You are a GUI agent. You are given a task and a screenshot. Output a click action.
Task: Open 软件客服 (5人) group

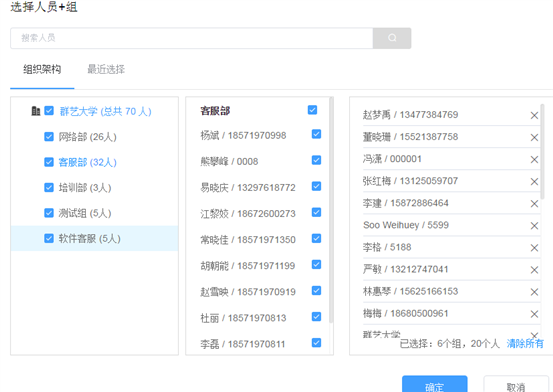tap(90, 239)
